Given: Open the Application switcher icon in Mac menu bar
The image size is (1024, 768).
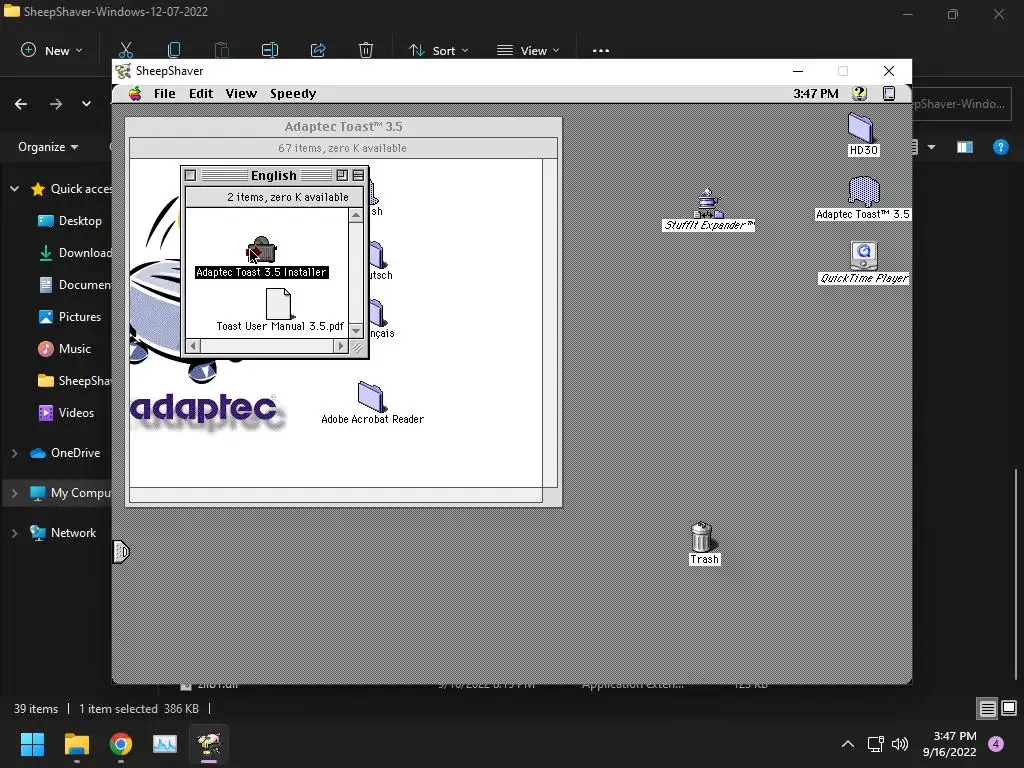Looking at the screenshot, I should point(889,93).
